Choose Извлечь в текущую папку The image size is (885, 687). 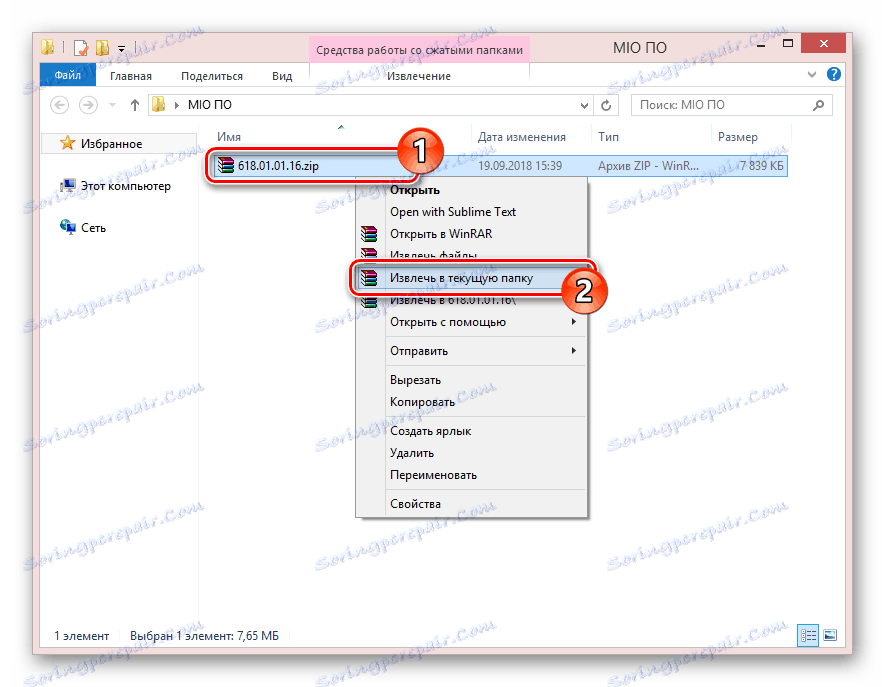pyautogui.click(x=471, y=278)
